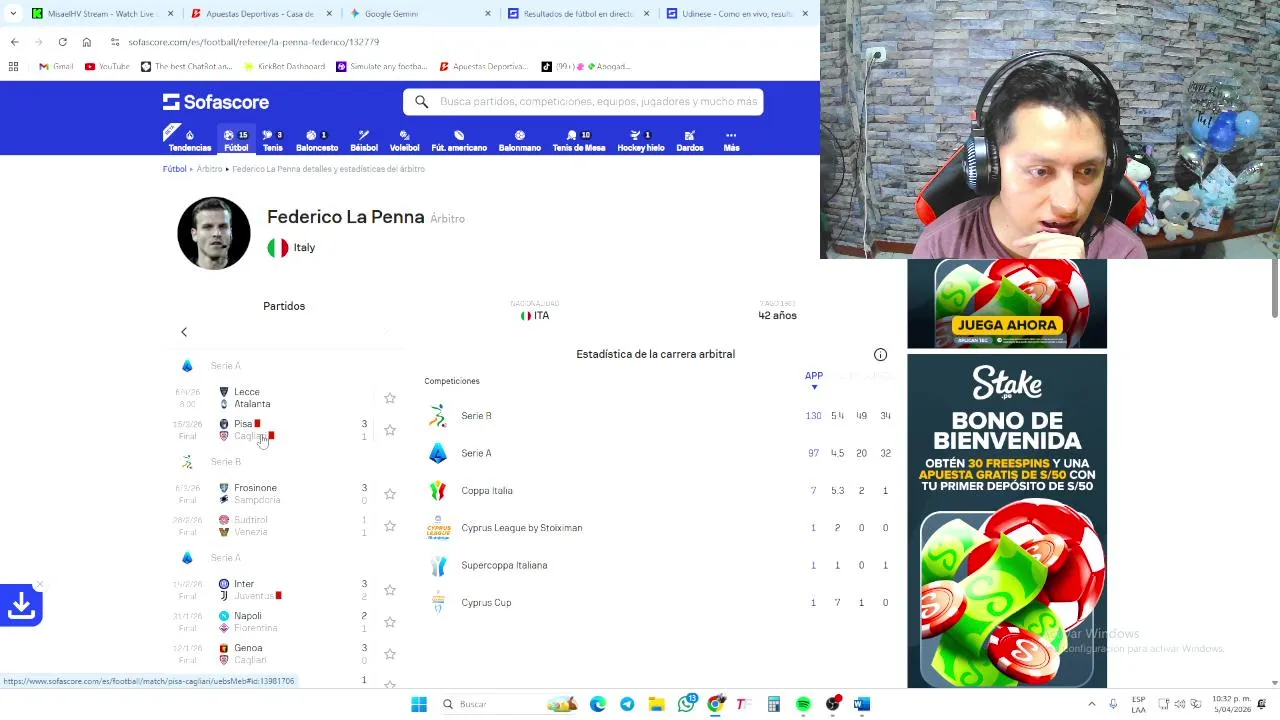
Task: Go back in browser history
Action: [x=14, y=42]
